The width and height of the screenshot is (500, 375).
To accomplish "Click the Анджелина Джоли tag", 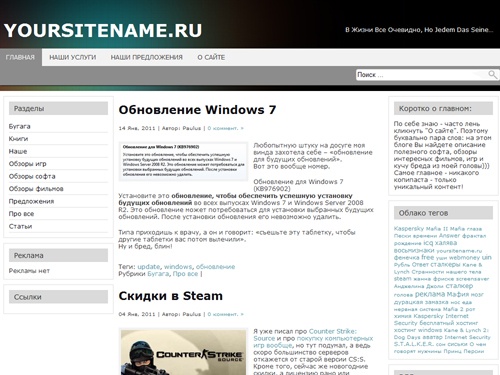I will pos(418,286).
